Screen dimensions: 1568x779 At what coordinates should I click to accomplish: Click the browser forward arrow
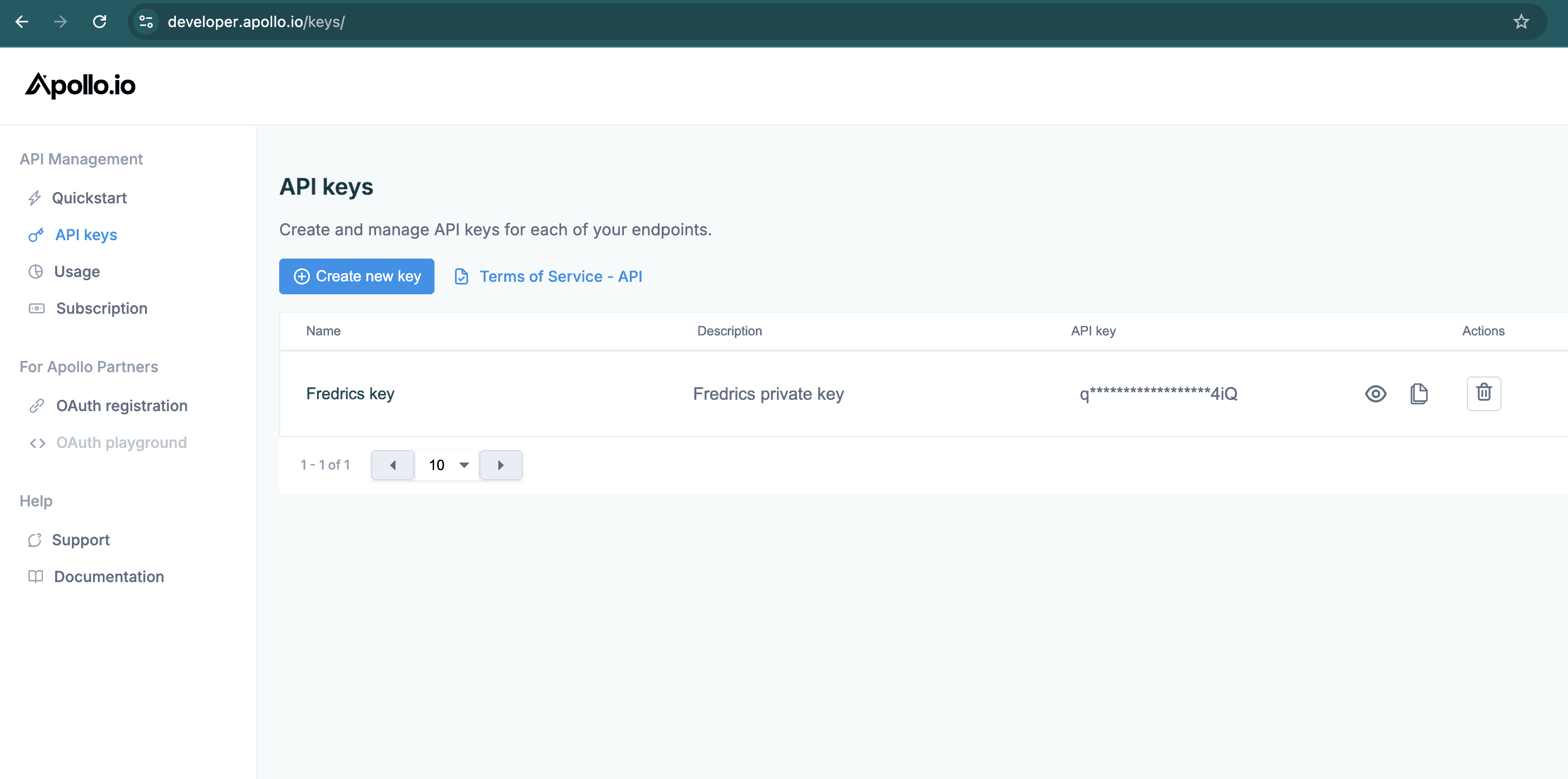tap(60, 22)
